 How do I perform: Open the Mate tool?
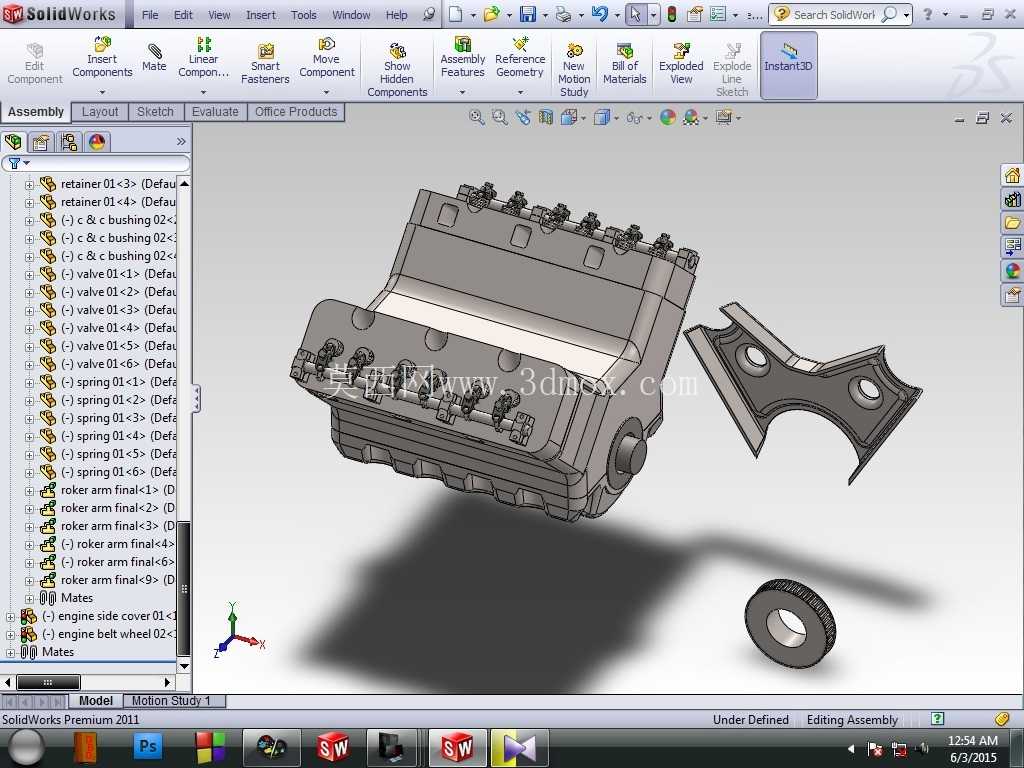(x=154, y=58)
